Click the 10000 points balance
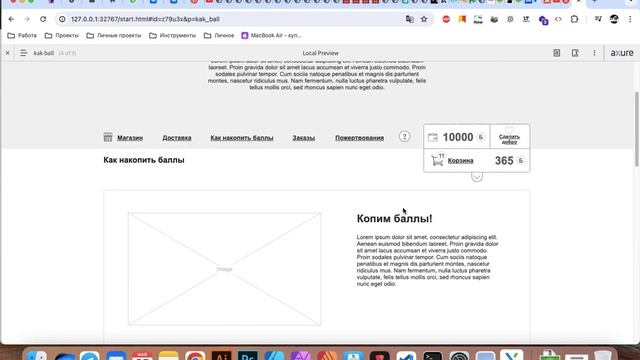640x360 pixels. (x=458, y=137)
